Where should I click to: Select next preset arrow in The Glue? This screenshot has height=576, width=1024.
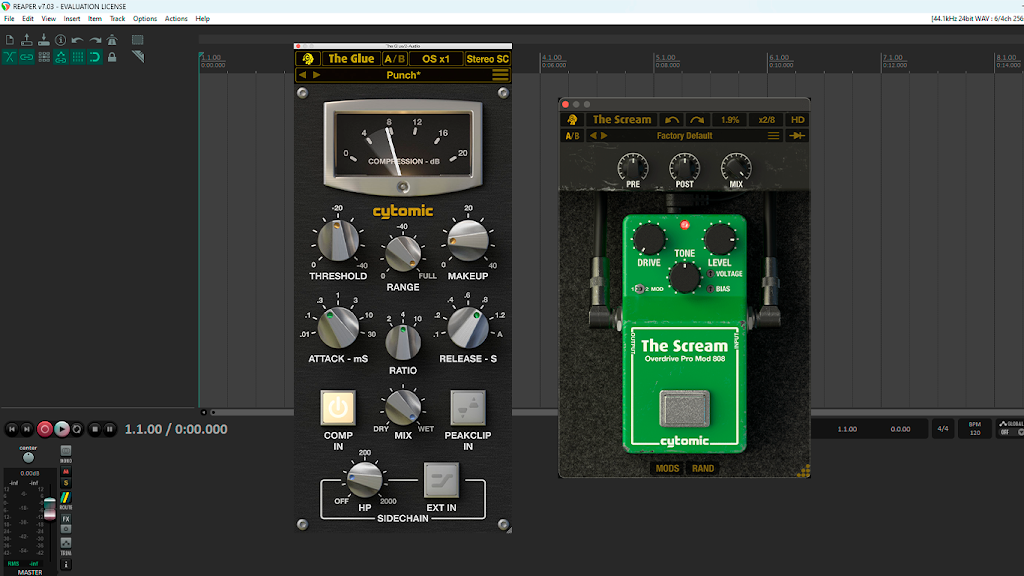point(316,75)
